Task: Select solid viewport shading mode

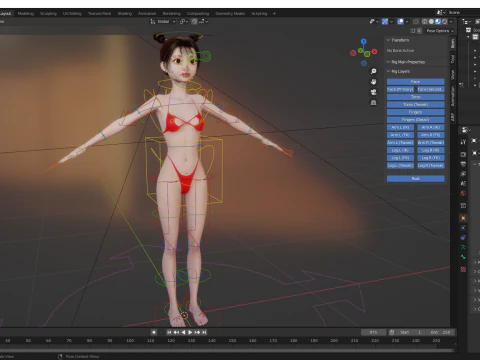Action: 431,21
